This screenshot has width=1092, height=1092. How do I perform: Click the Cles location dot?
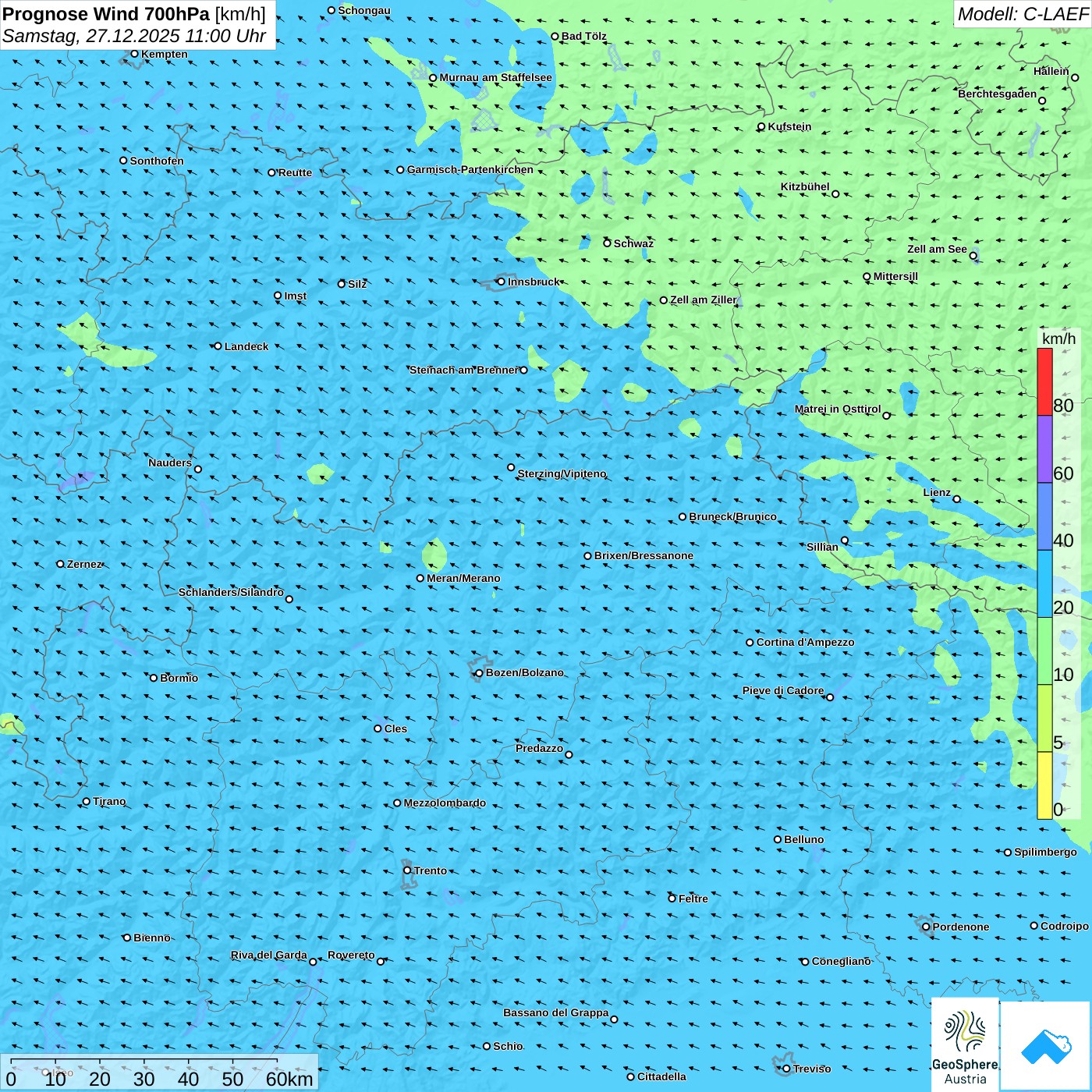pos(378,729)
